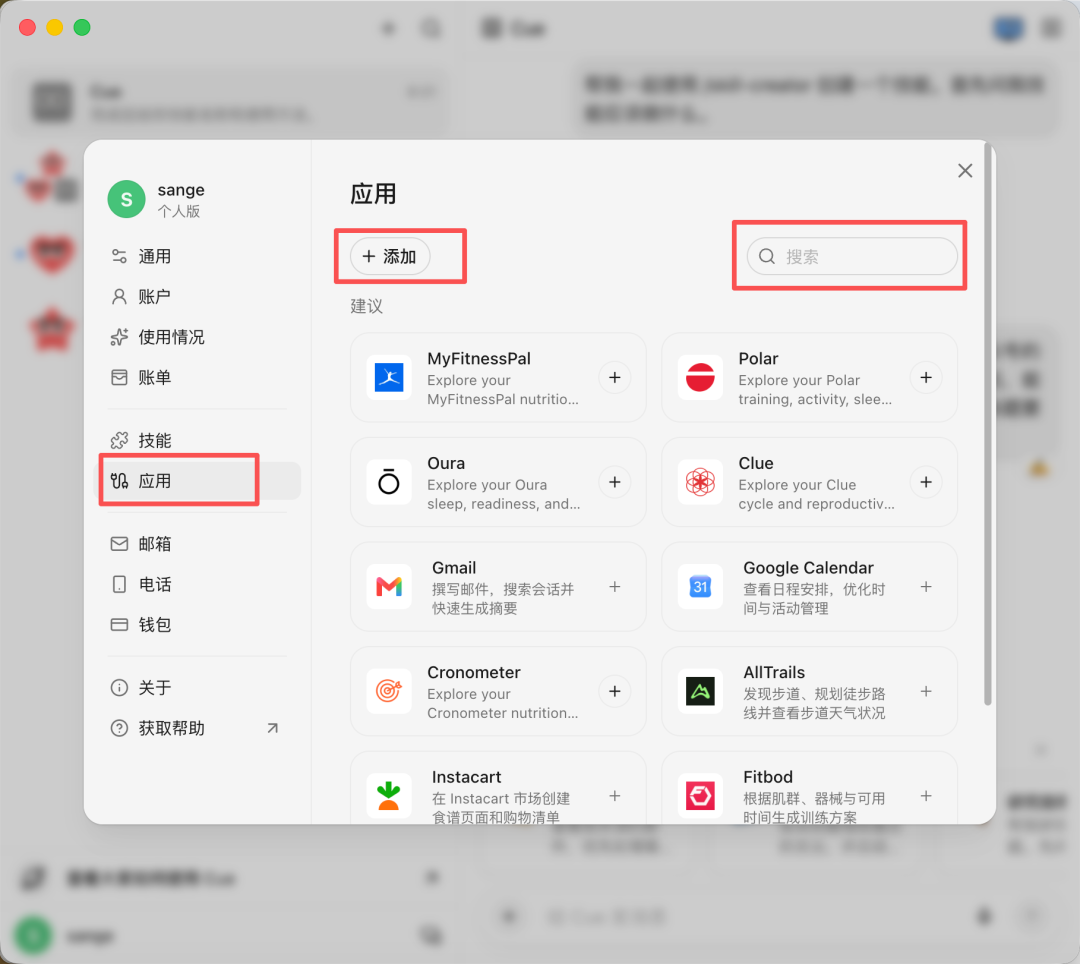Select the 技能 skills section

point(197,441)
